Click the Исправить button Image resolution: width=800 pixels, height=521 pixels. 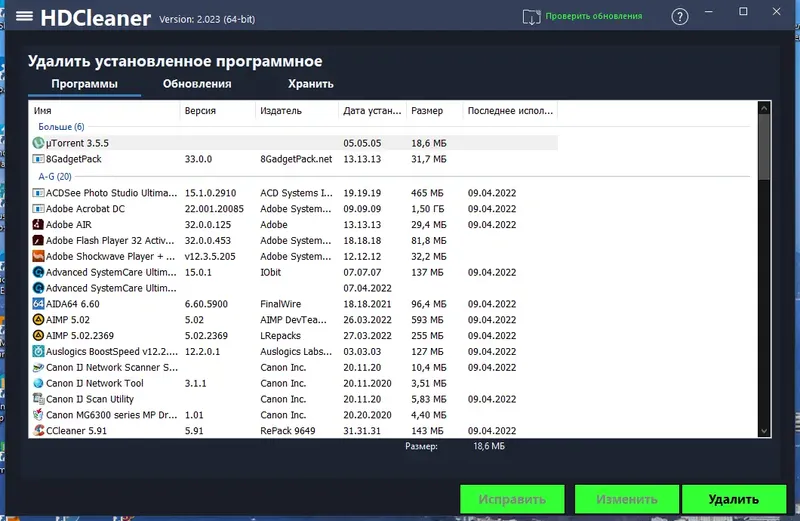click(512, 499)
